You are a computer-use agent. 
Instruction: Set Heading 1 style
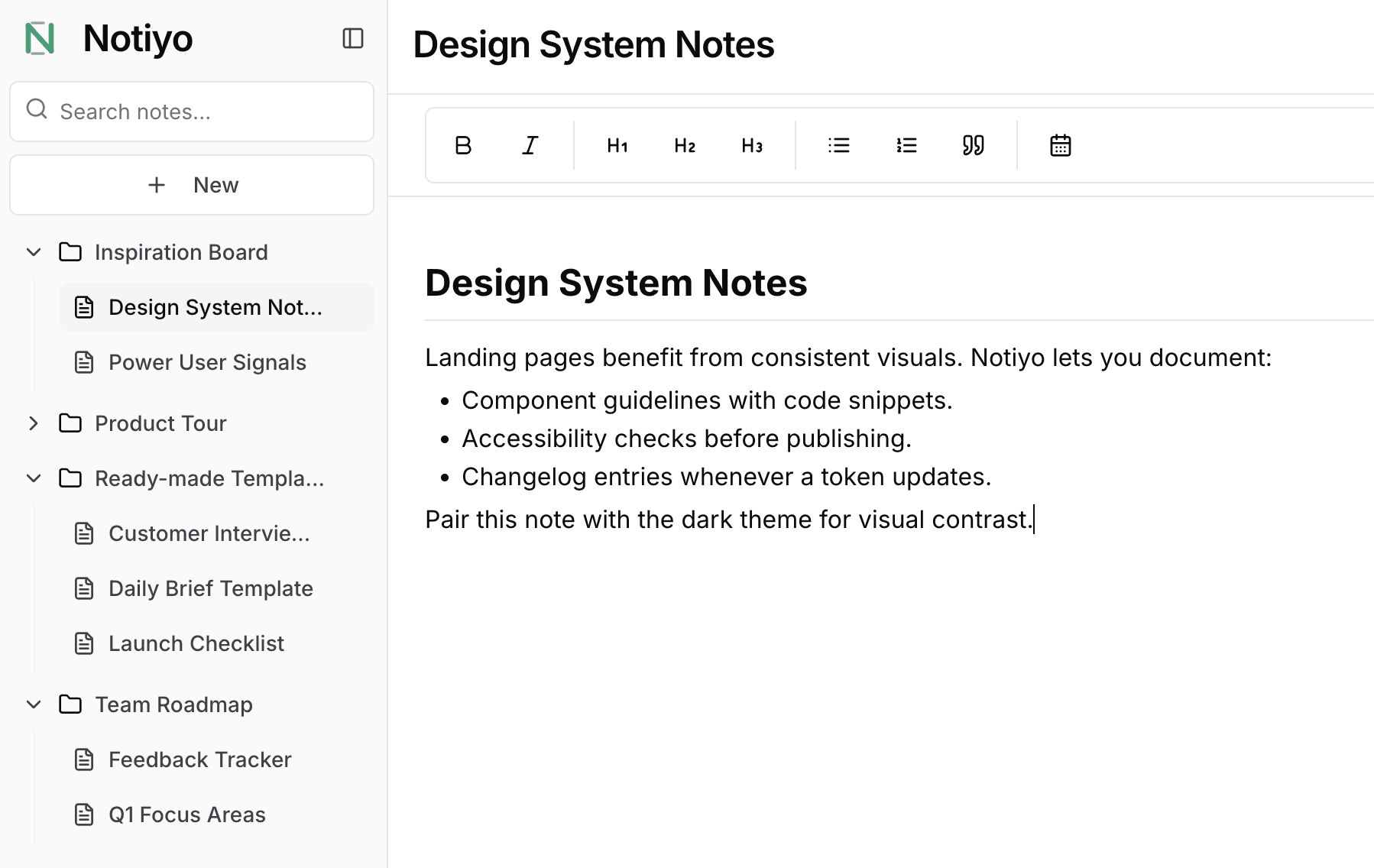click(x=617, y=145)
